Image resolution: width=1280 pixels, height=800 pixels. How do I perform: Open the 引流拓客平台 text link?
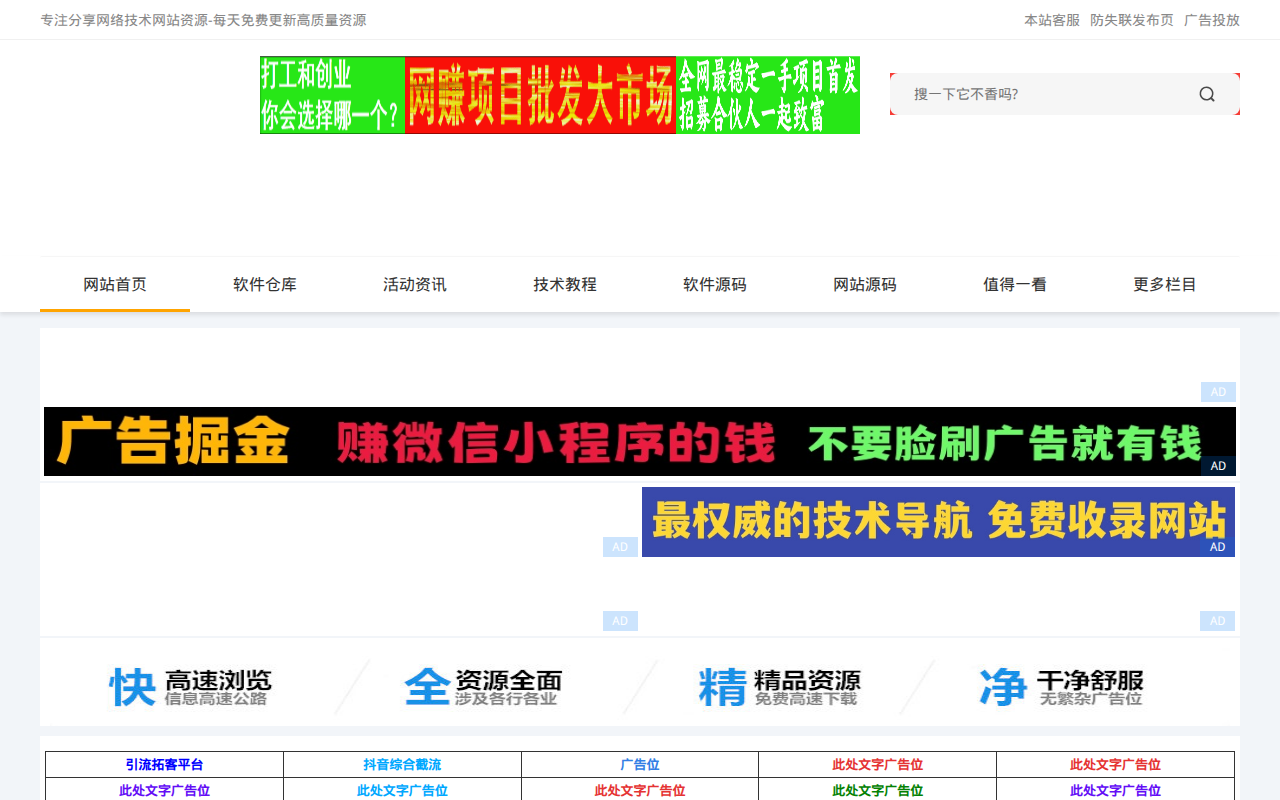pyautogui.click(x=164, y=765)
